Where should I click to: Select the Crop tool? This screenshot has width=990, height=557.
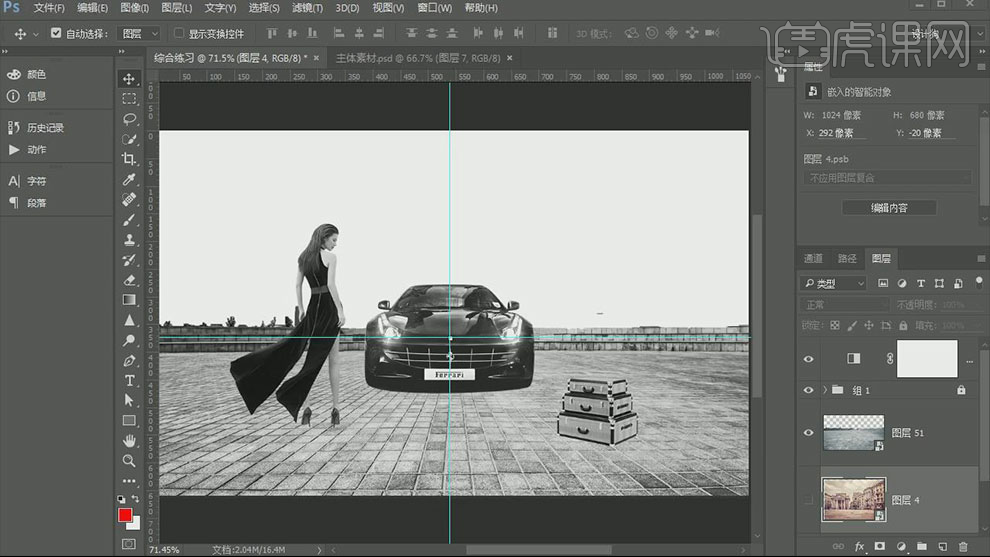[129, 159]
